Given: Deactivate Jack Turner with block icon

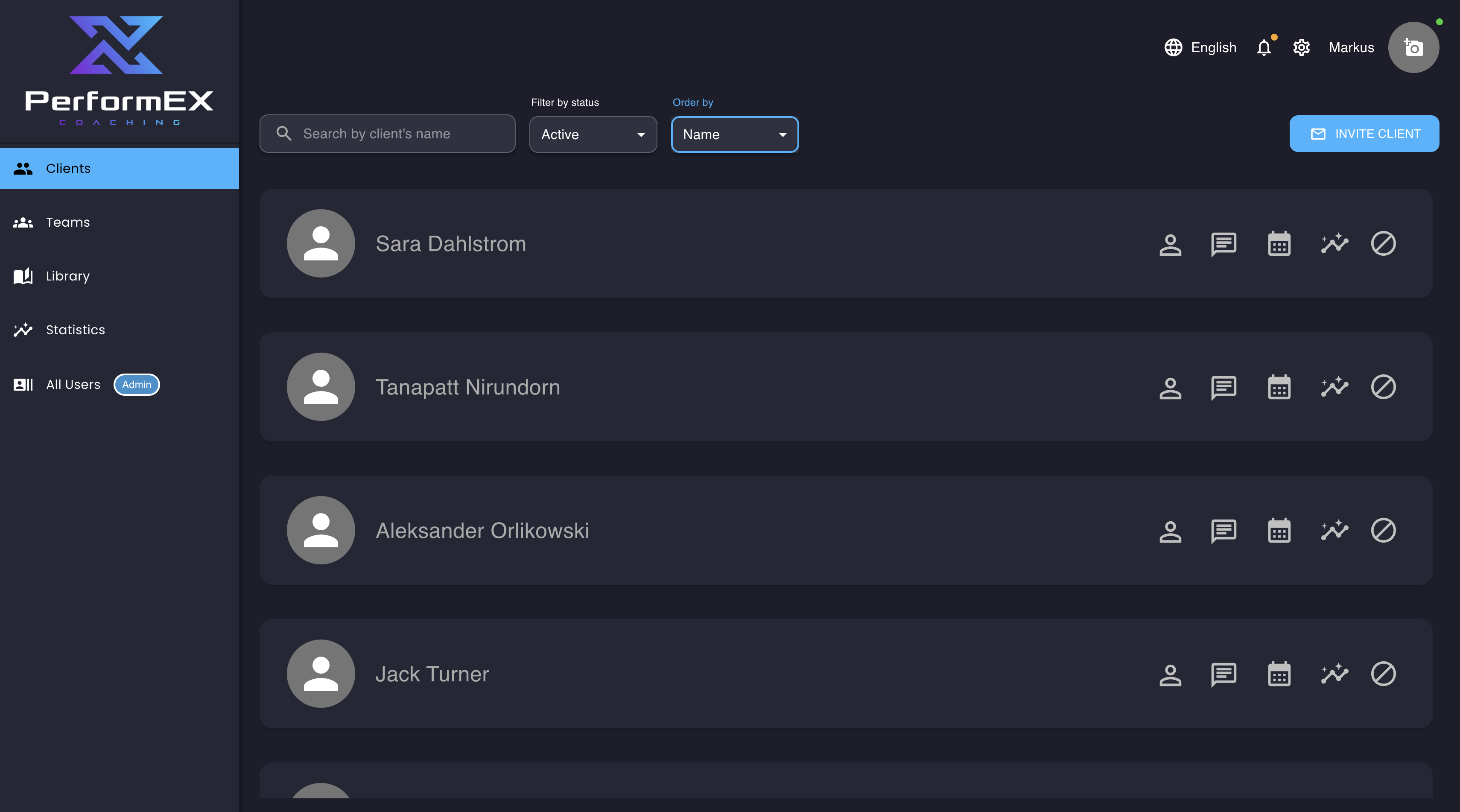Looking at the screenshot, I should (x=1383, y=674).
